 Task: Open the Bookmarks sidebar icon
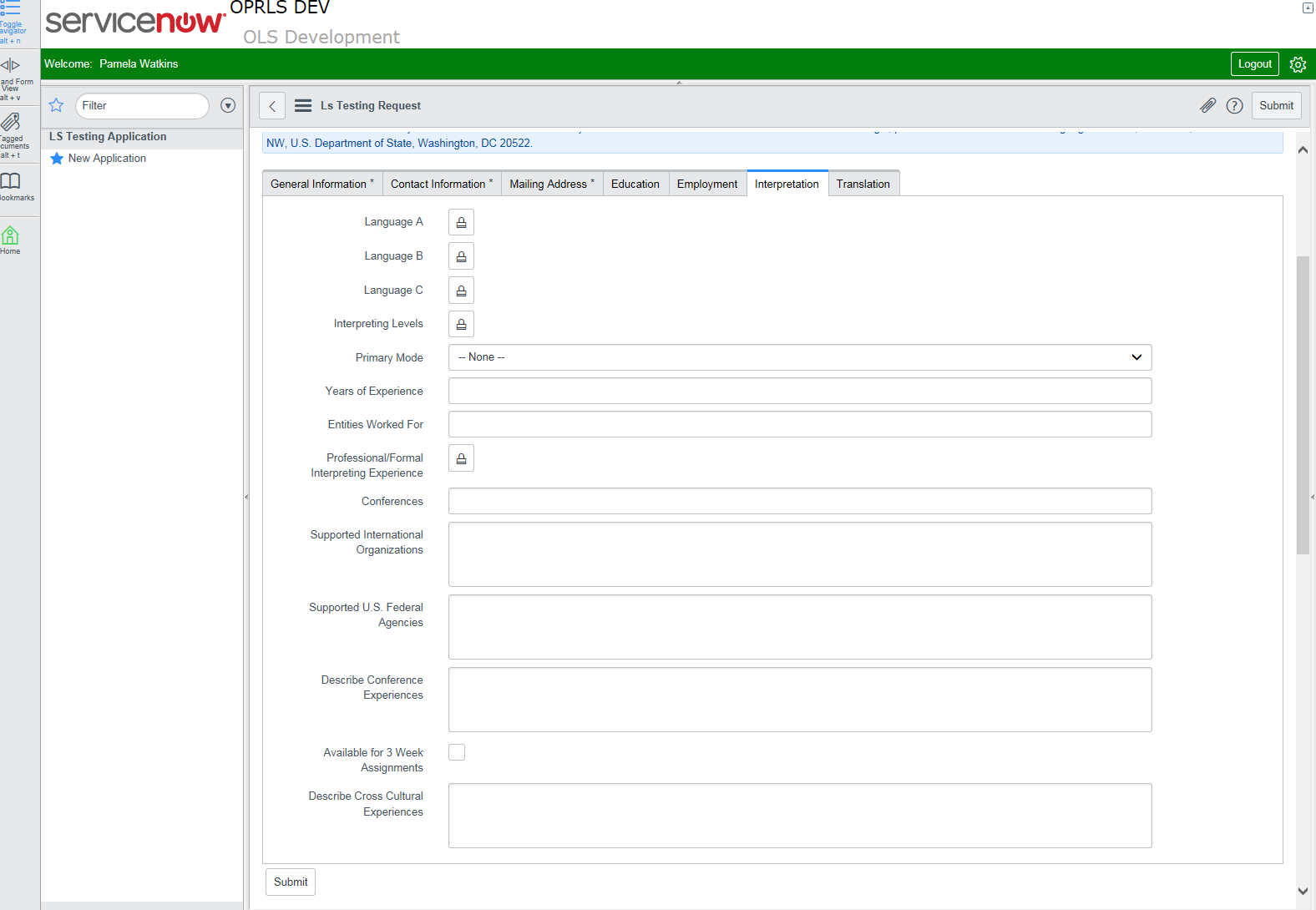10,181
